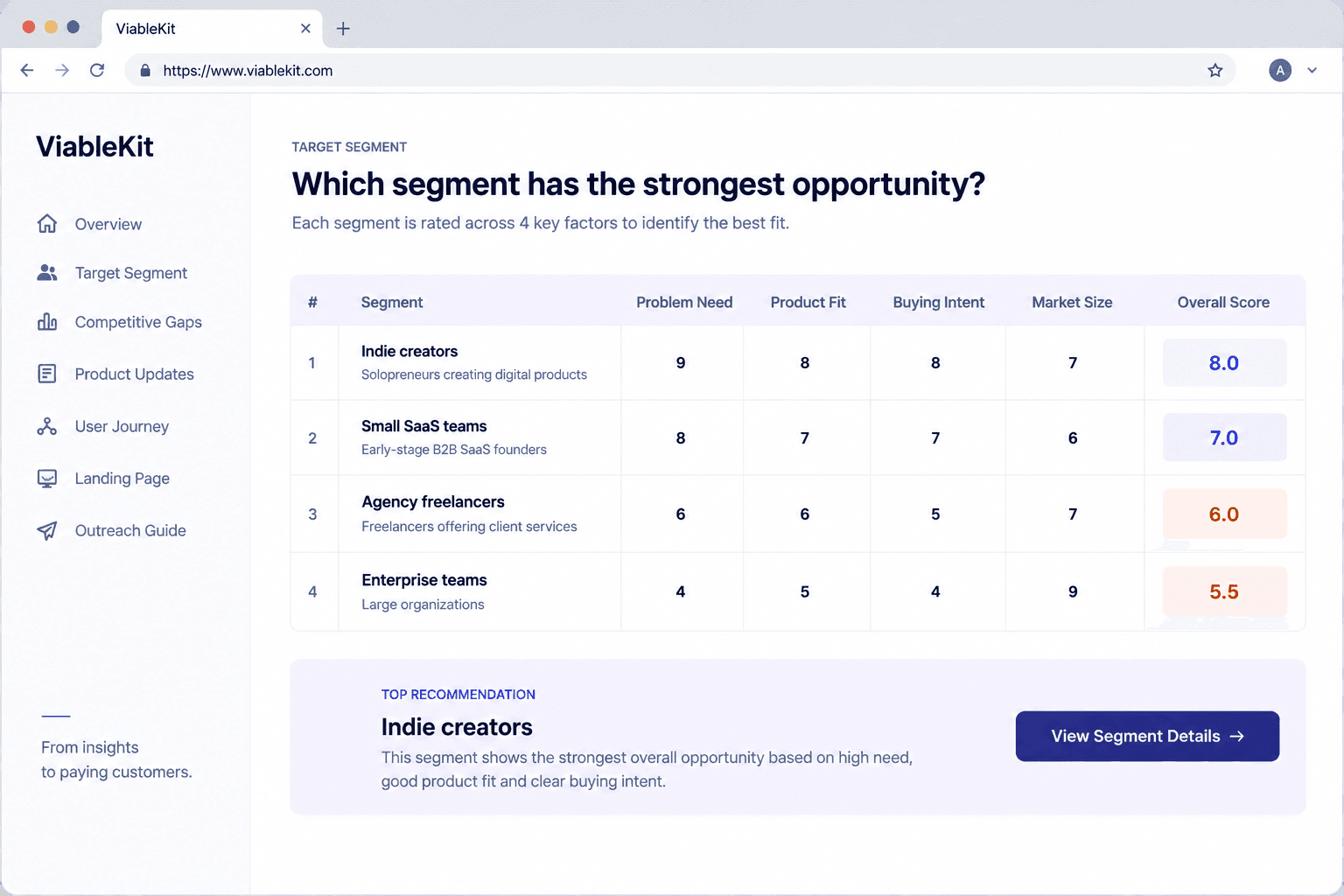View the site security lock icon
The height and width of the screenshot is (896, 1344).
click(145, 70)
